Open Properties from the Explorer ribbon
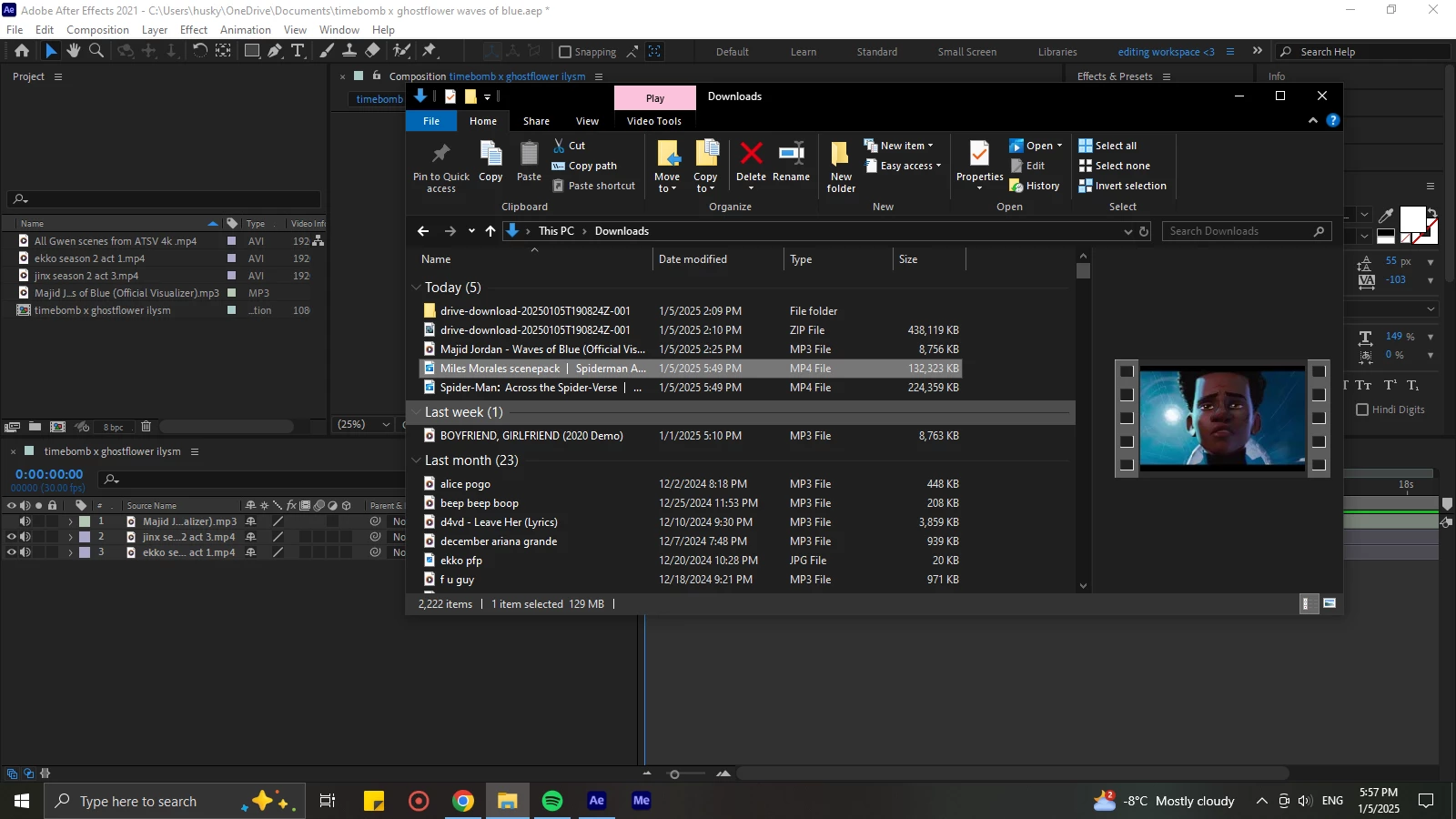This screenshot has width=1456, height=819. [979, 165]
